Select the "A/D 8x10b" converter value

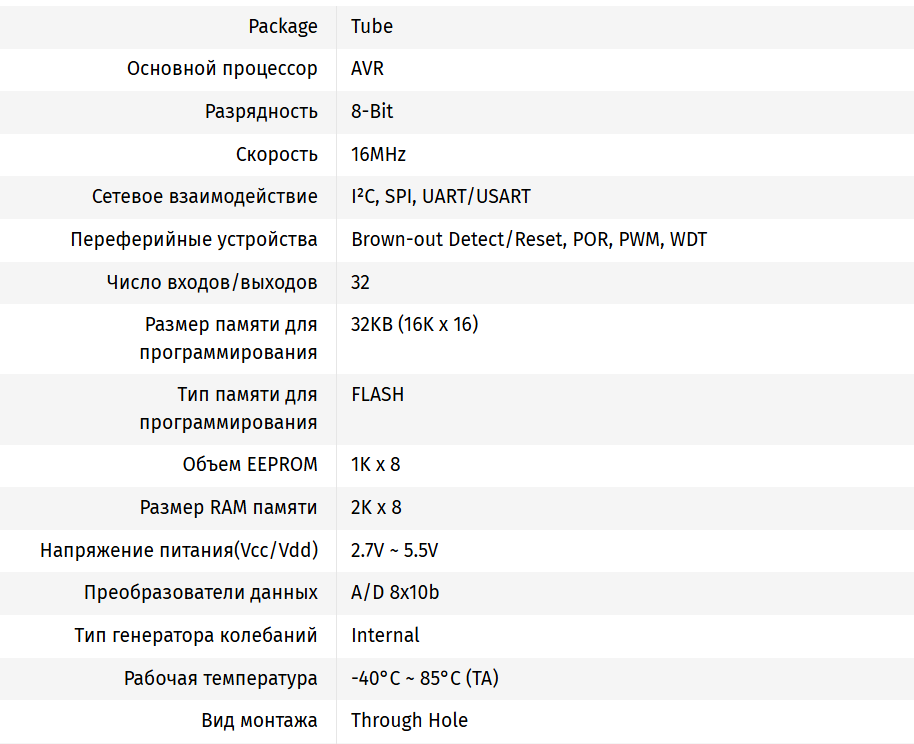(395, 592)
